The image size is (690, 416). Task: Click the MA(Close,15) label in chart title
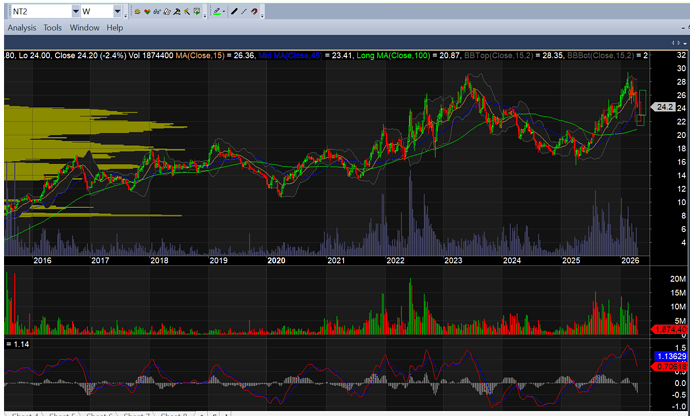(200, 55)
